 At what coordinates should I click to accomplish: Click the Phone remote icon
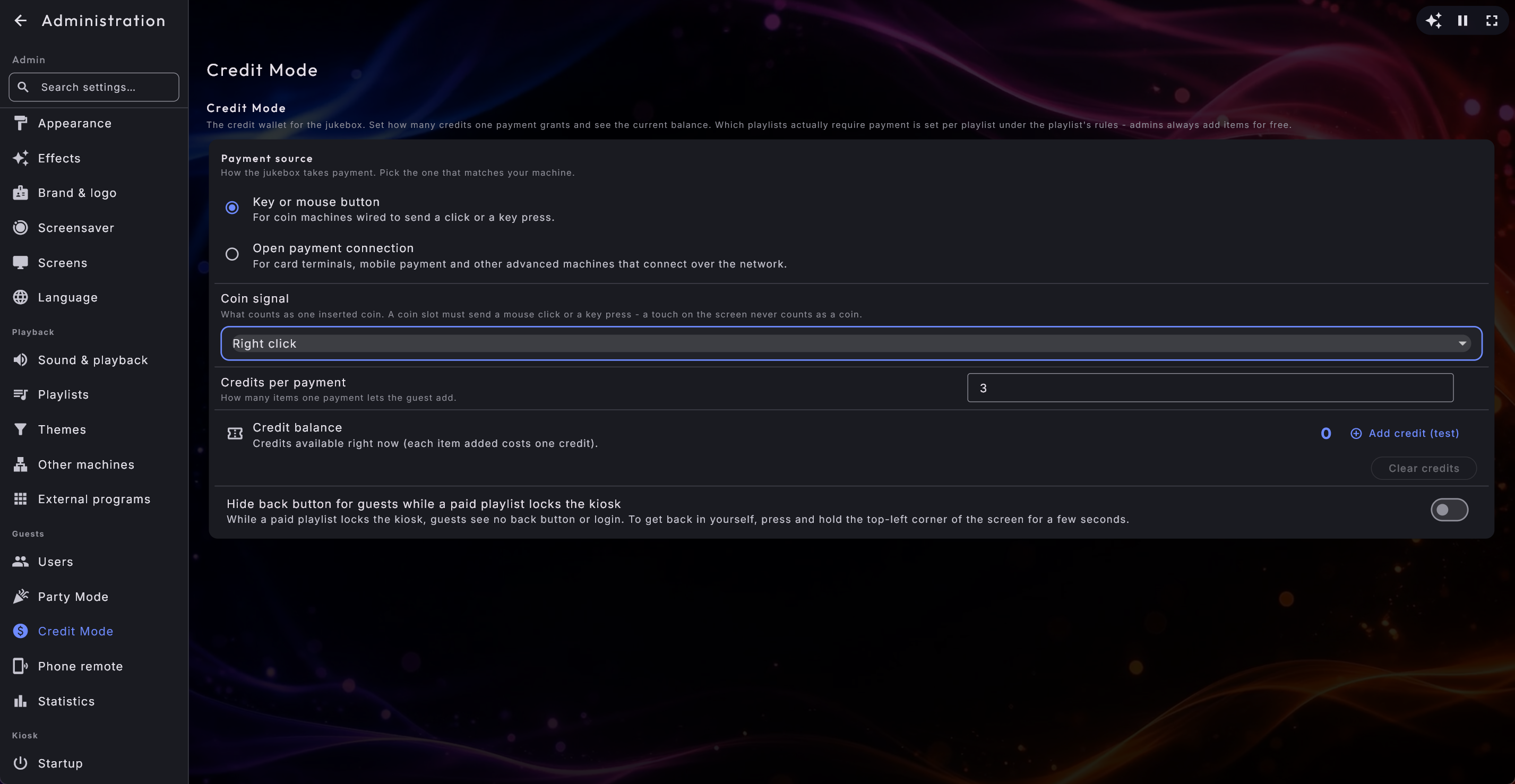pos(21,666)
